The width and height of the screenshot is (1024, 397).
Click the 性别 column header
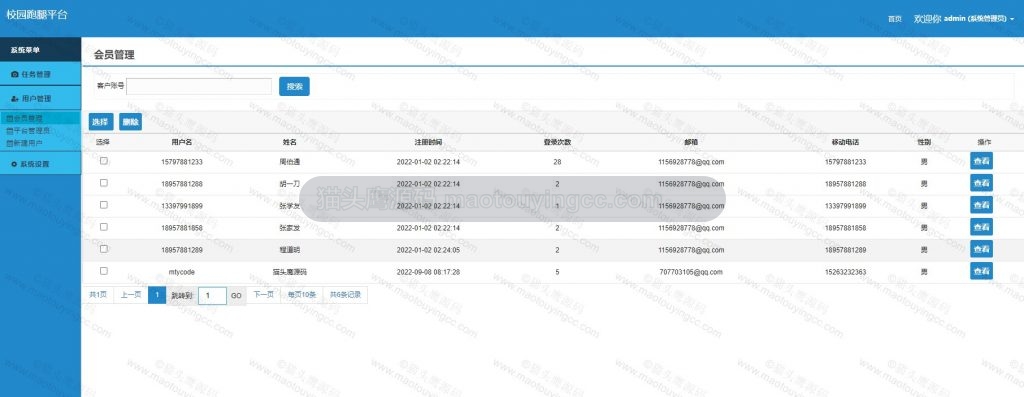[924, 142]
